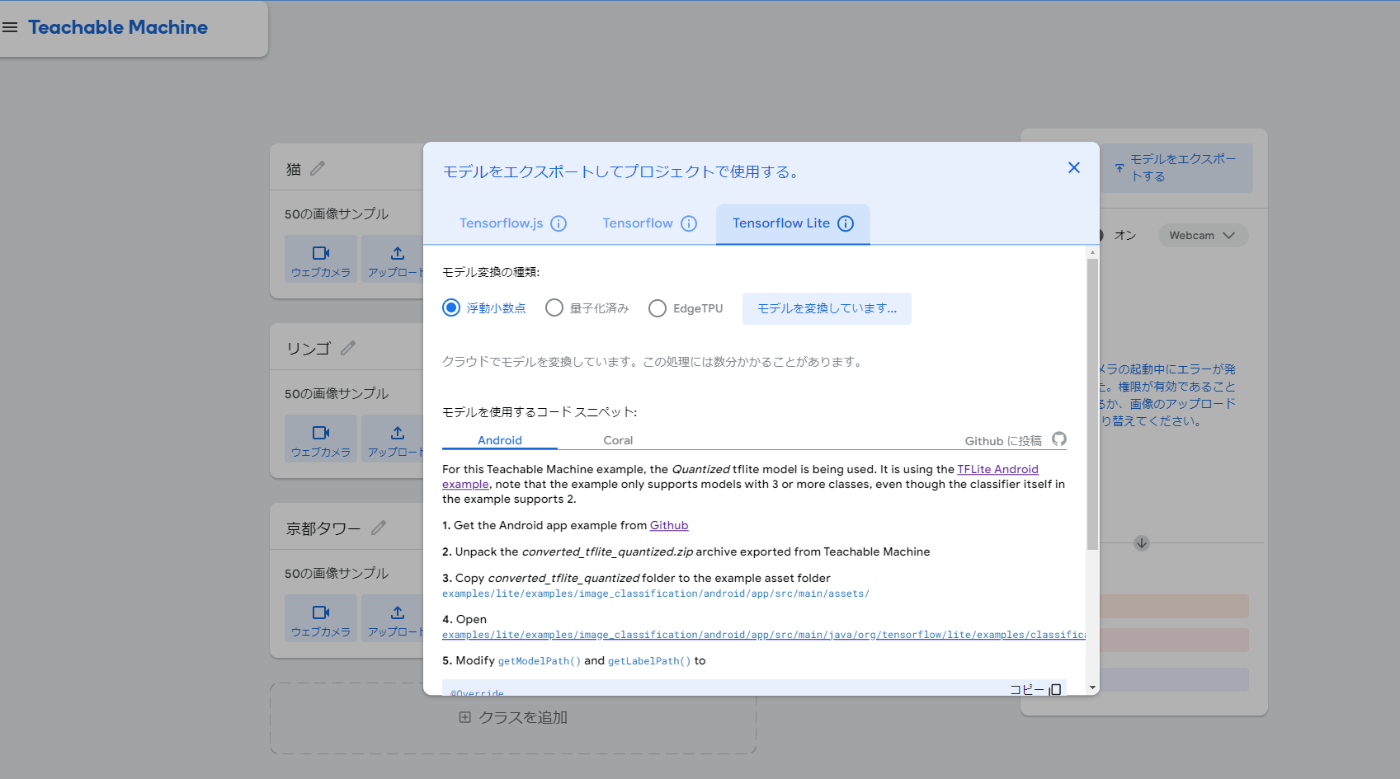Click the モデルを変換しています... button
Viewport: 1400px width, 779px height.
click(827, 308)
